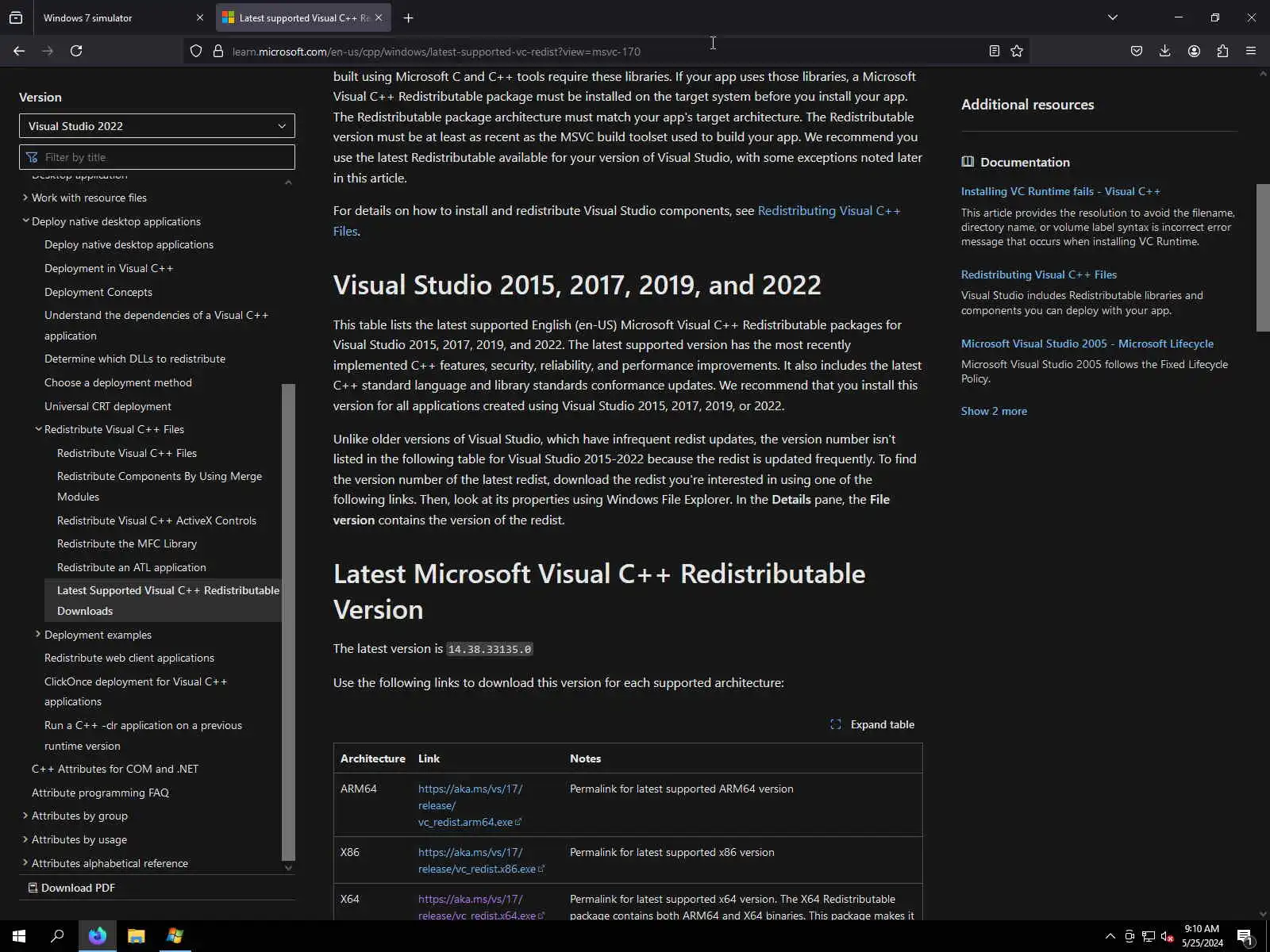Bookmark this page with the star
The height and width of the screenshot is (952, 1270).
pyautogui.click(x=1017, y=51)
